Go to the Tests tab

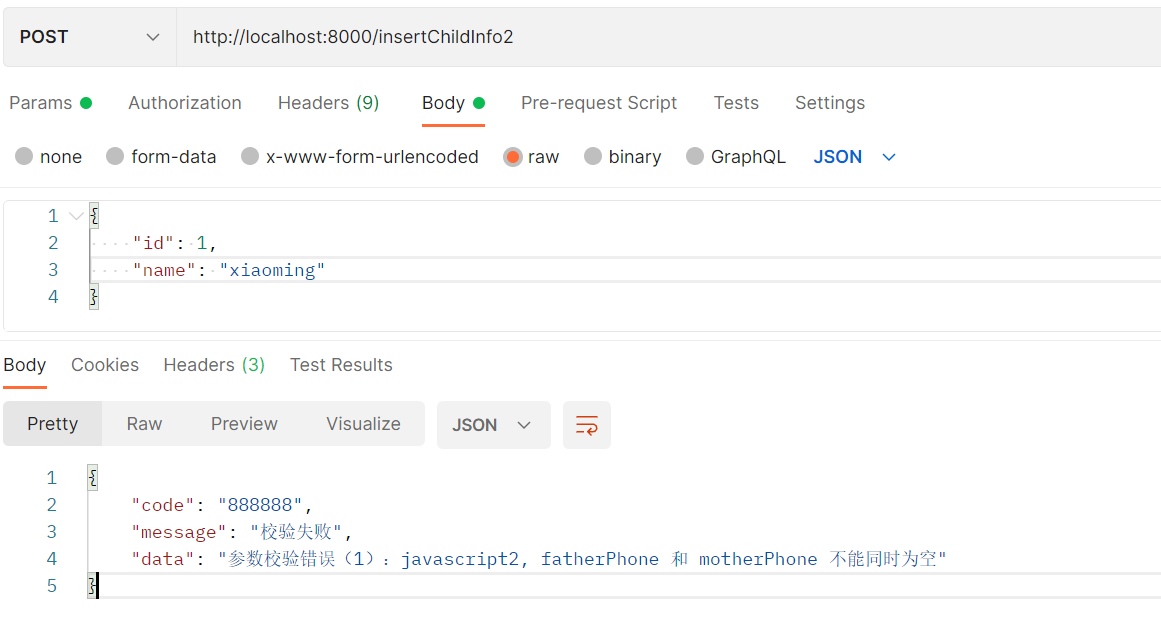[736, 103]
